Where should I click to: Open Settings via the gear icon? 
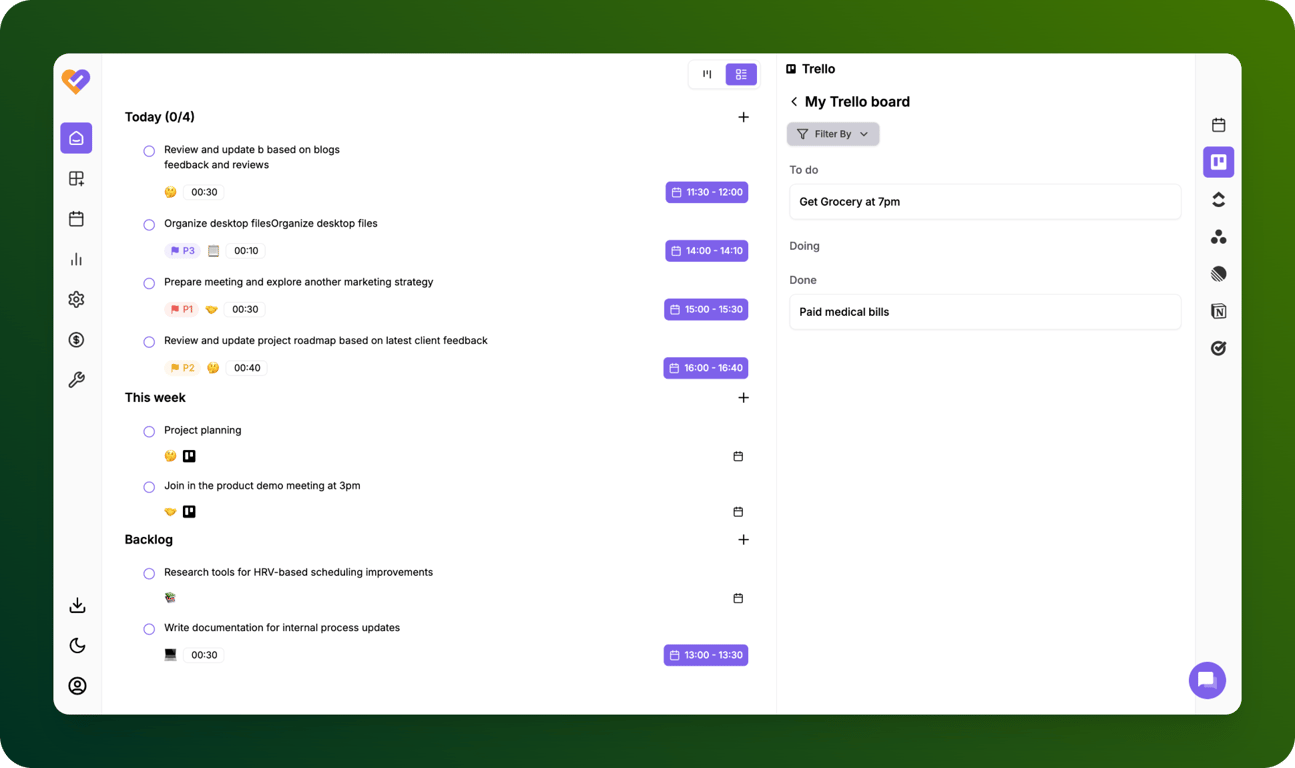[x=76, y=298]
